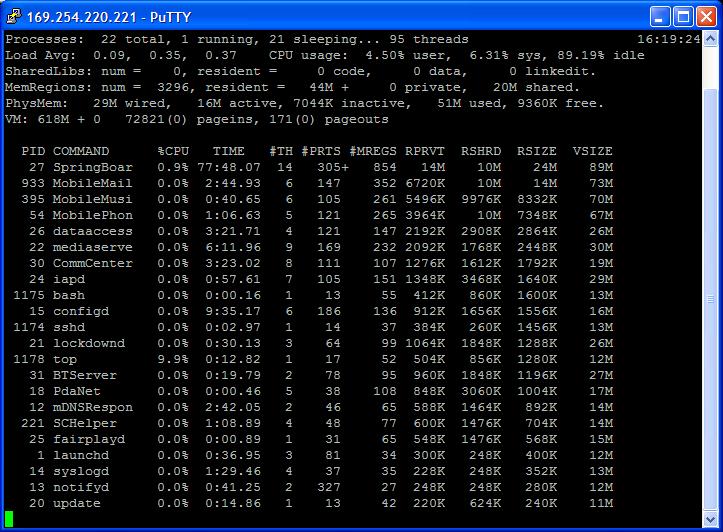Click the RSIZE column header
Viewport: 723px width, 532px height.
[x=537, y=151]
